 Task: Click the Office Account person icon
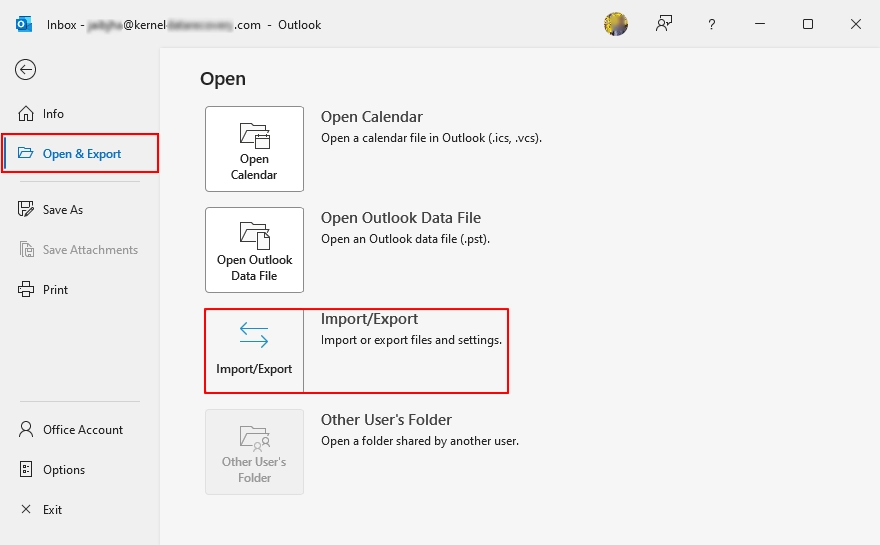tap(26, 429)
